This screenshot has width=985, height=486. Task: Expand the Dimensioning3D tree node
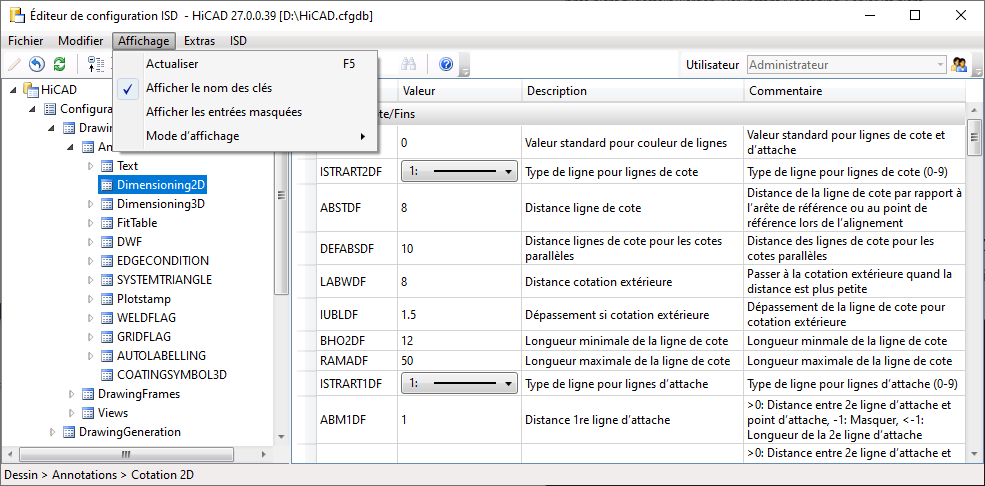(90, 204)
